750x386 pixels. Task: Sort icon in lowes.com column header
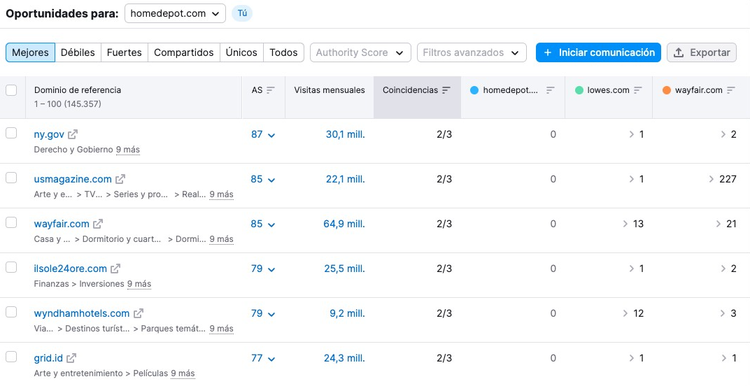coord(638,90)
